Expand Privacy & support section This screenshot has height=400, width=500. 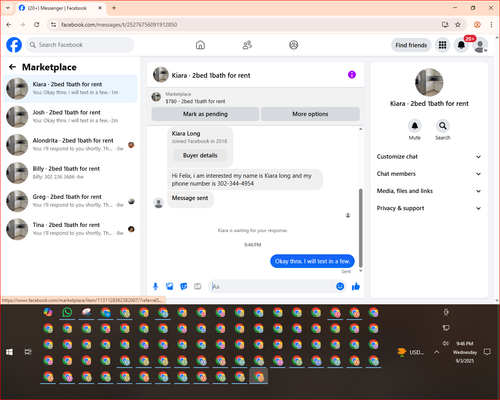429,208
